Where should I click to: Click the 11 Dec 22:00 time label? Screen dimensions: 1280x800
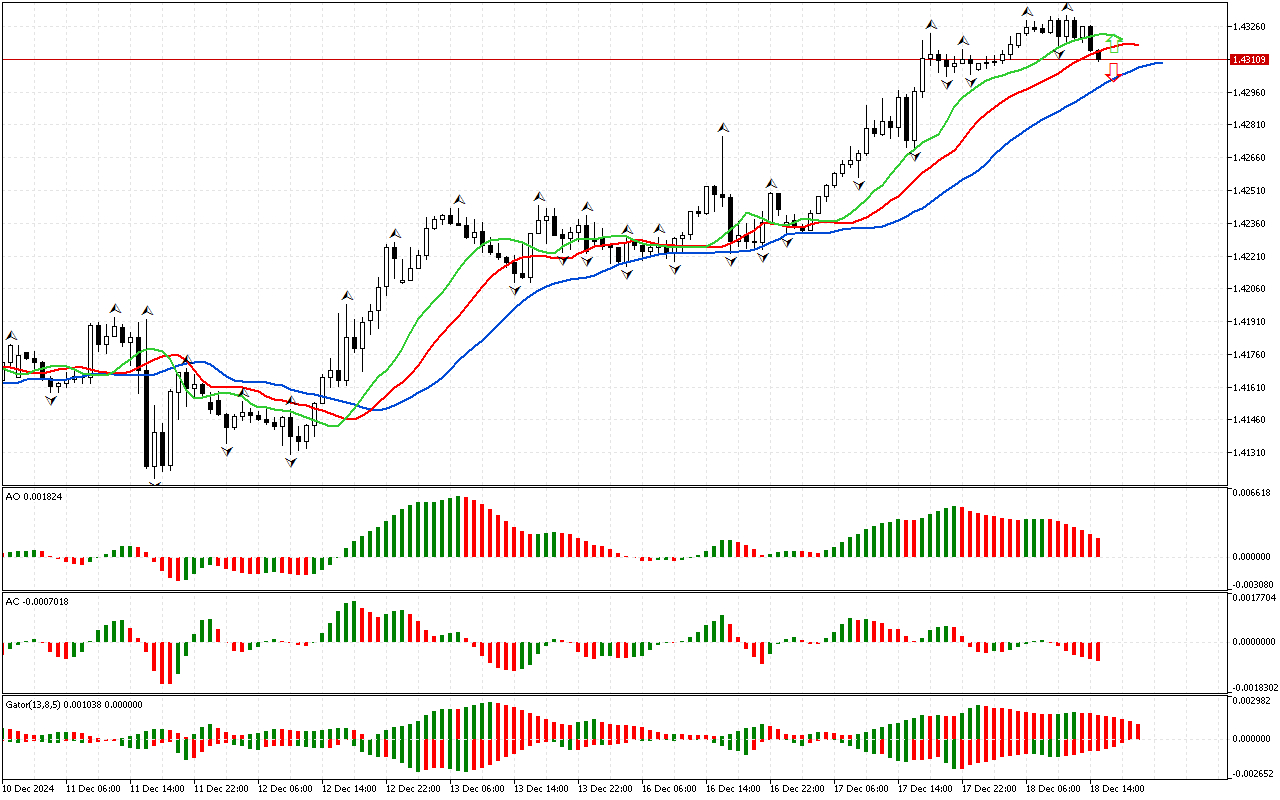[x=221, y=789]
